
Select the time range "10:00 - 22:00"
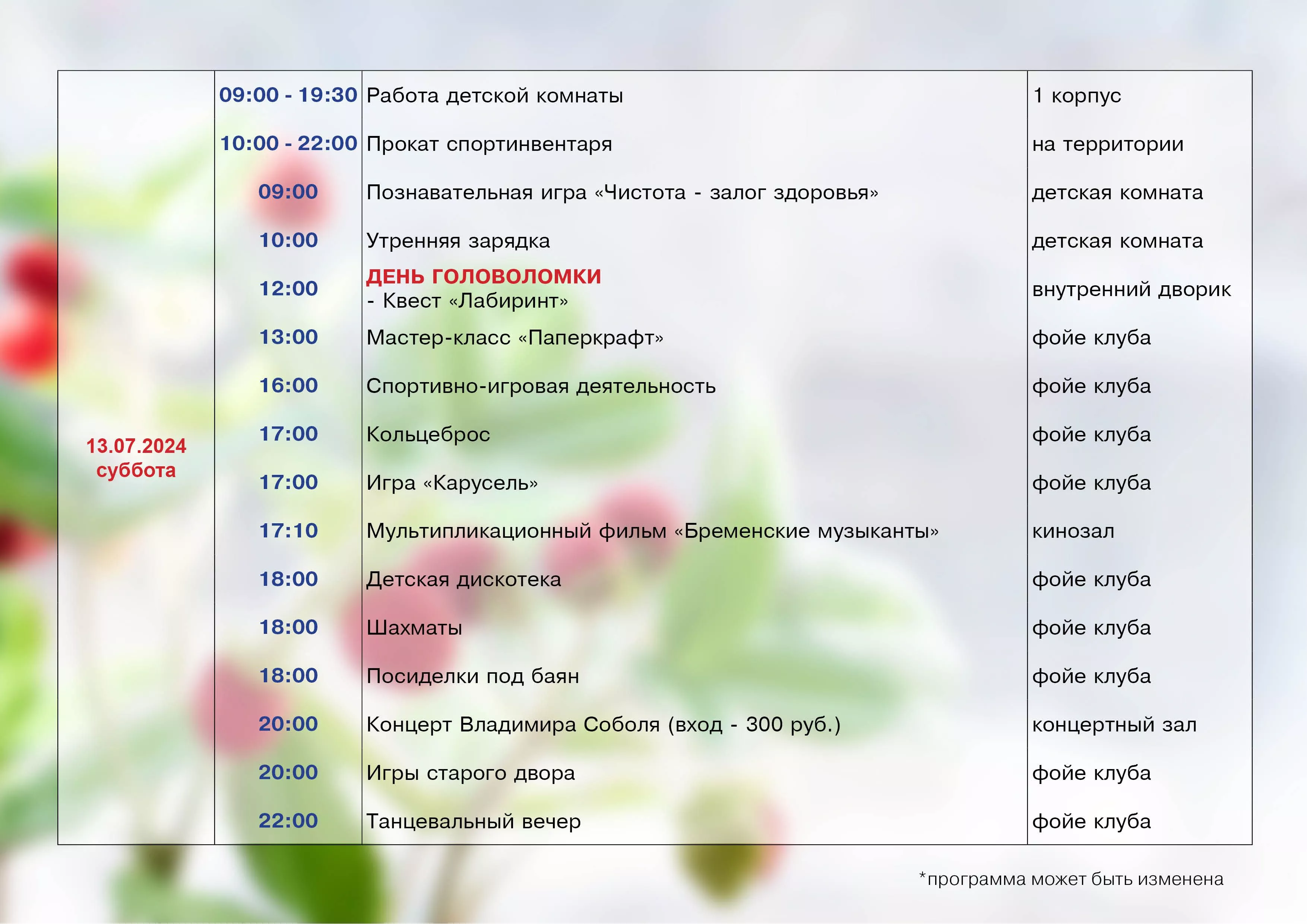click(288, 143)
